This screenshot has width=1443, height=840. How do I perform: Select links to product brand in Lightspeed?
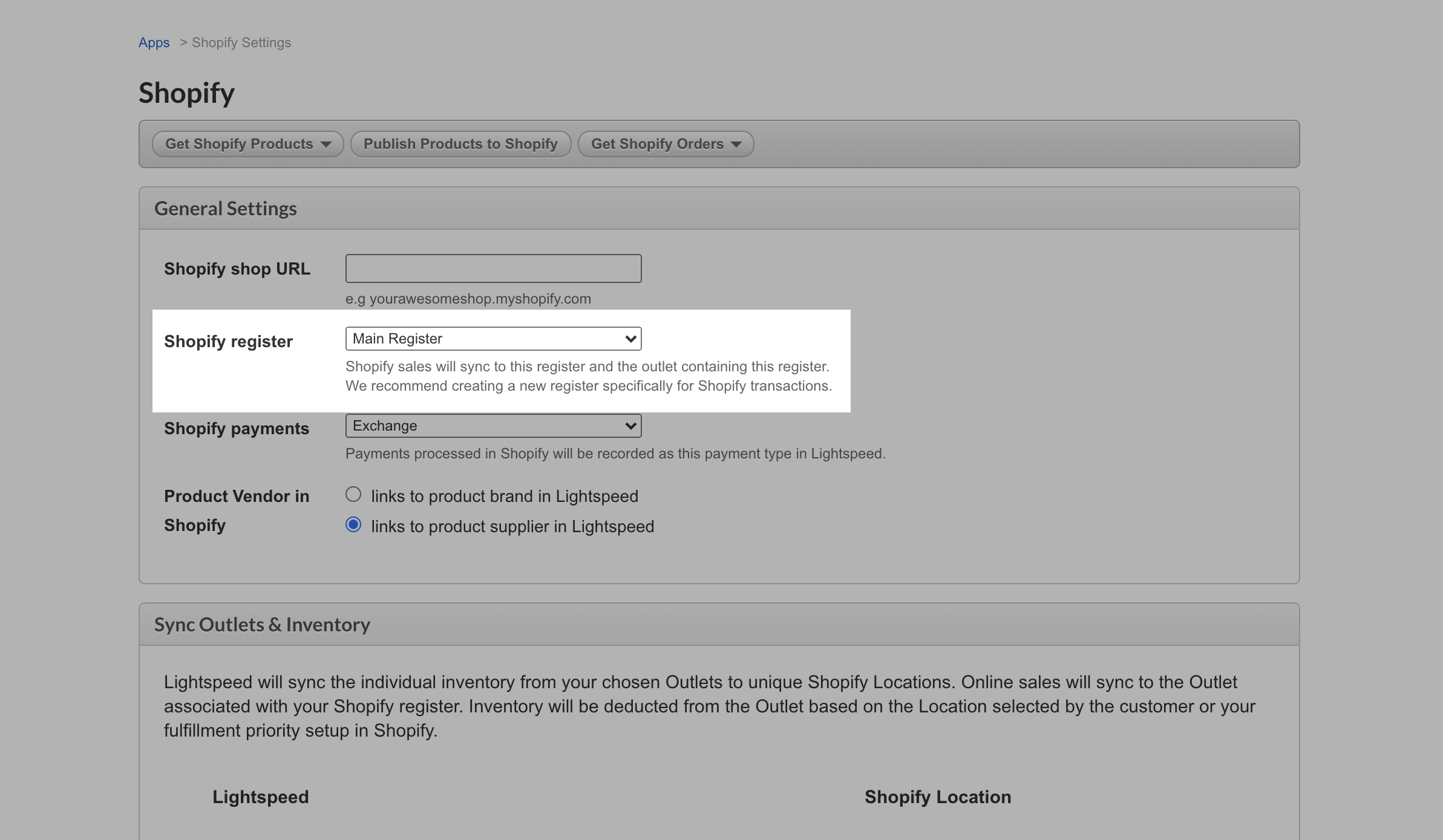(x=353, y=494)
